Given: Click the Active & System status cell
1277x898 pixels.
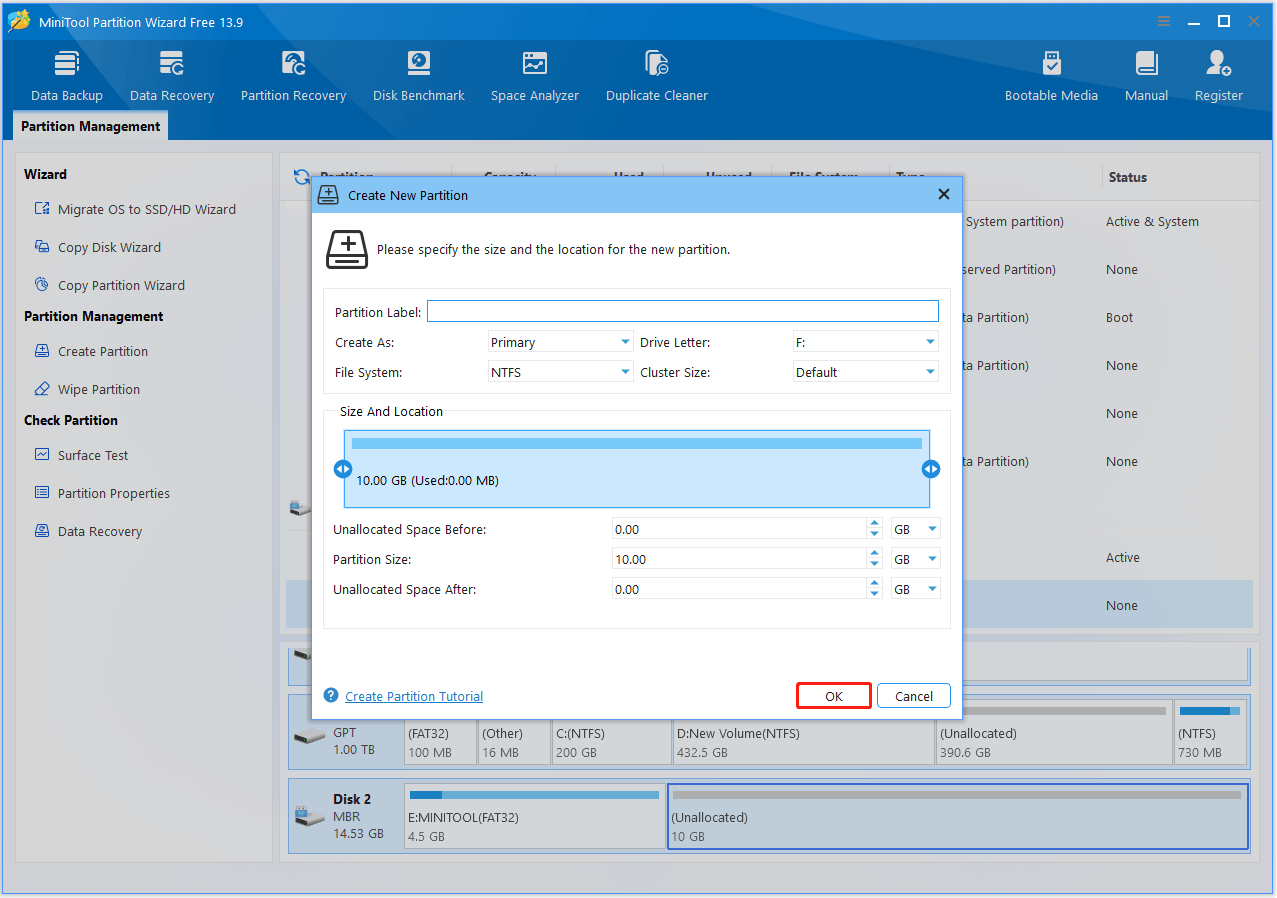Looking at the screenshot, I should [x=1152, y=221].
